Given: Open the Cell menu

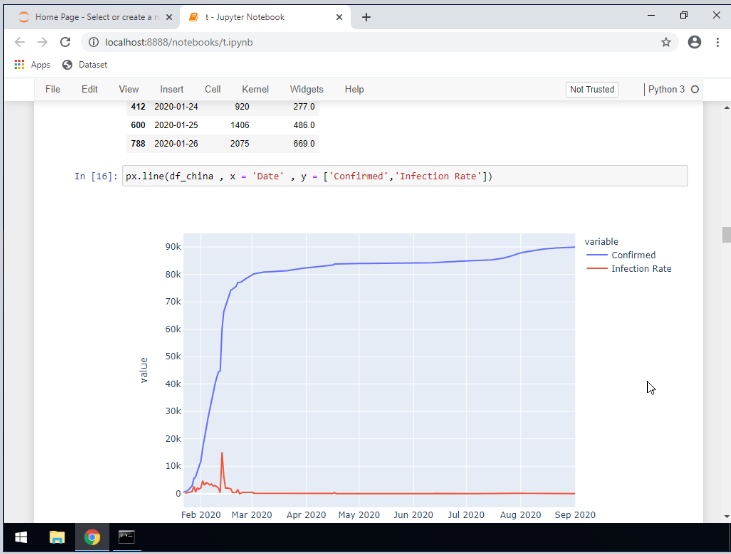Looking at the screenshot, I should pos(213,90).
